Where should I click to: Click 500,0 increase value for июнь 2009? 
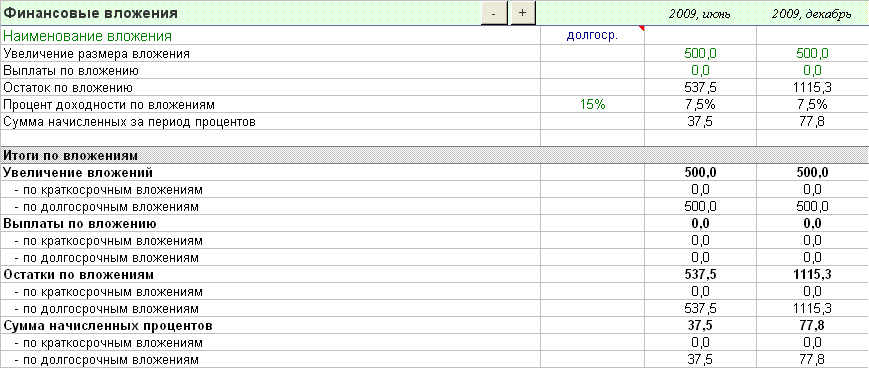coord(701,54)
